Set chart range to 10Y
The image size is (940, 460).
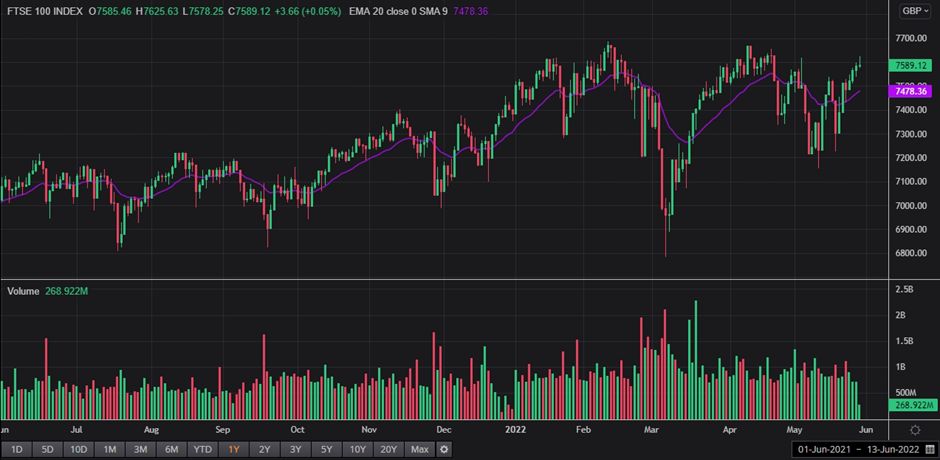pos(358,449)
